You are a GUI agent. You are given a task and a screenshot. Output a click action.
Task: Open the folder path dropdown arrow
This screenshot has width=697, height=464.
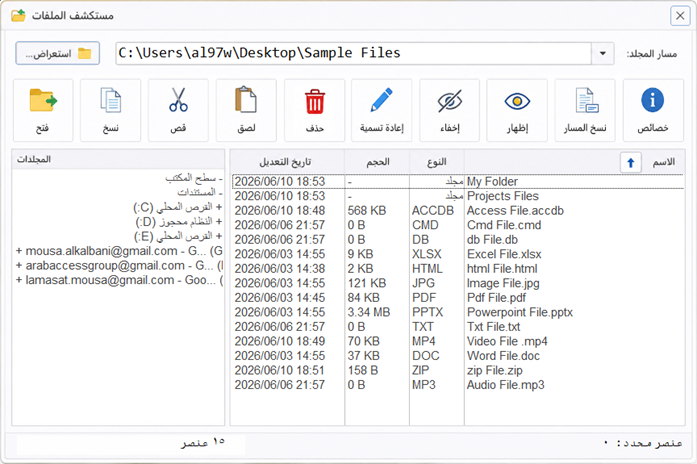[x=603, y=53]
